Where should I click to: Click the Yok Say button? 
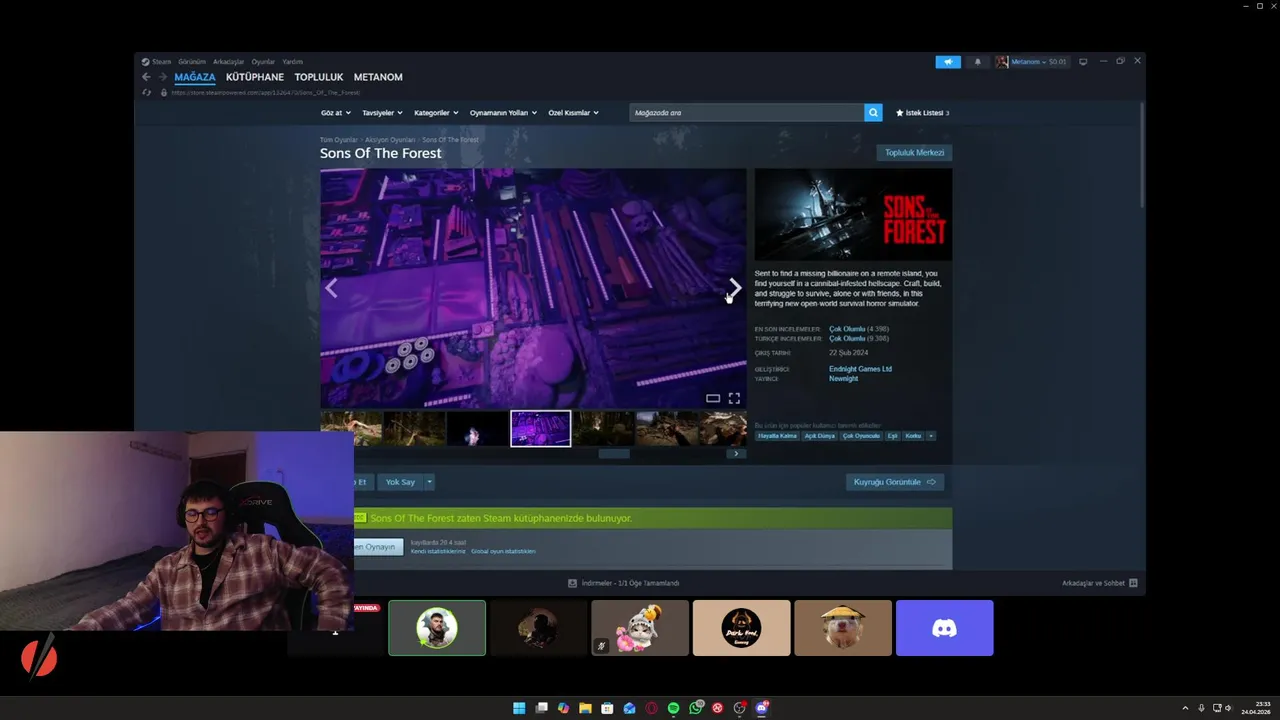click(400, 482)
